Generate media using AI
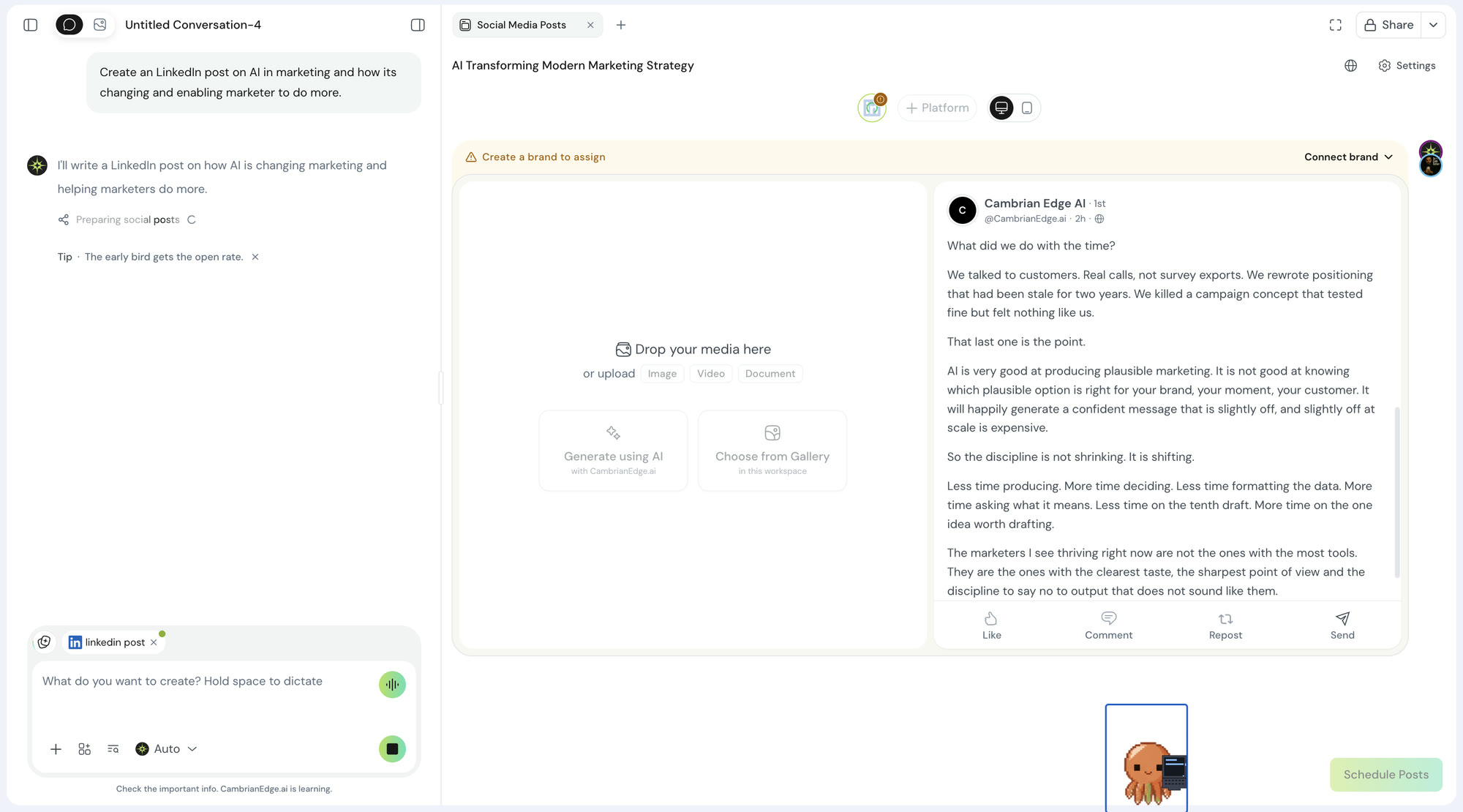Image resolution: width=1463 pixels, height=812 pixels. coord(613,451)
